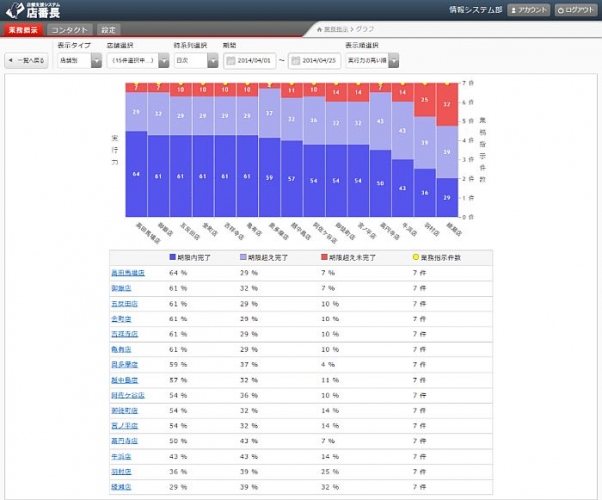Open the 表示順選択 dropdown

pos(372,61)
